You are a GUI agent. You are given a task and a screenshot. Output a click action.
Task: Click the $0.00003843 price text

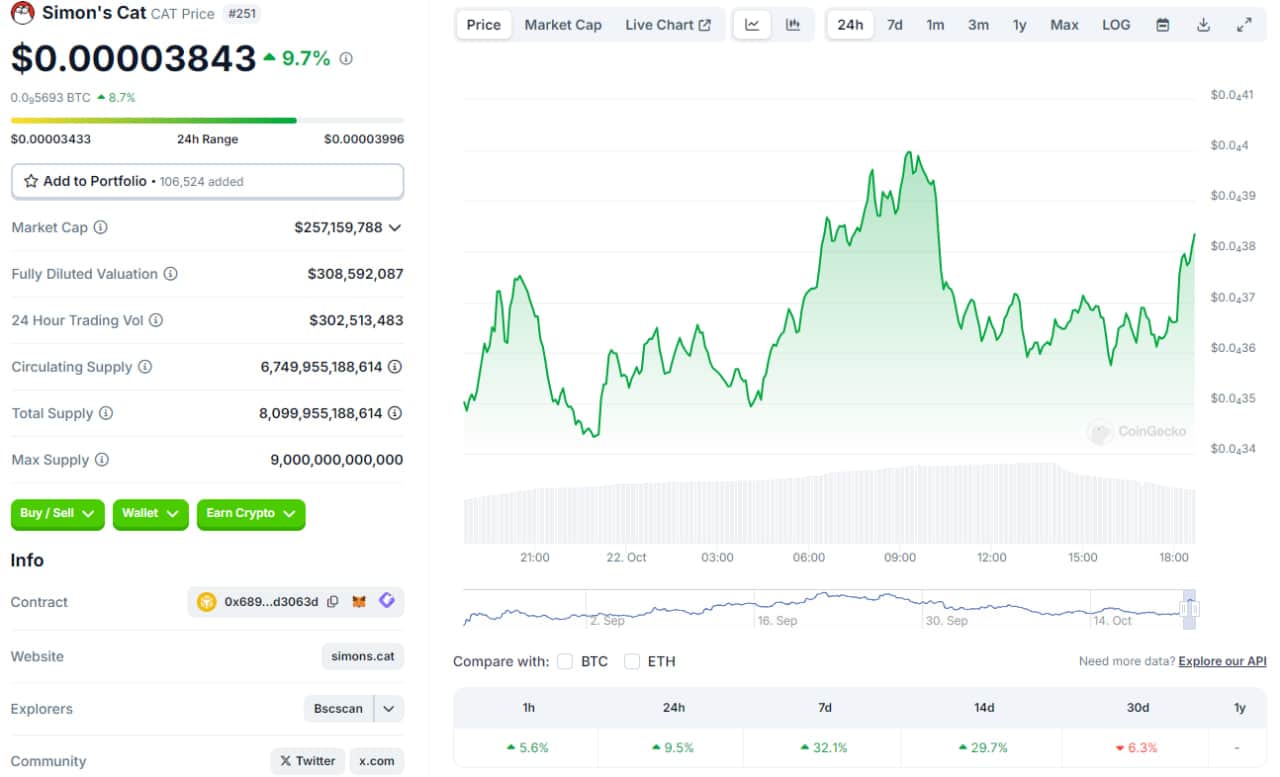(134, 59)
